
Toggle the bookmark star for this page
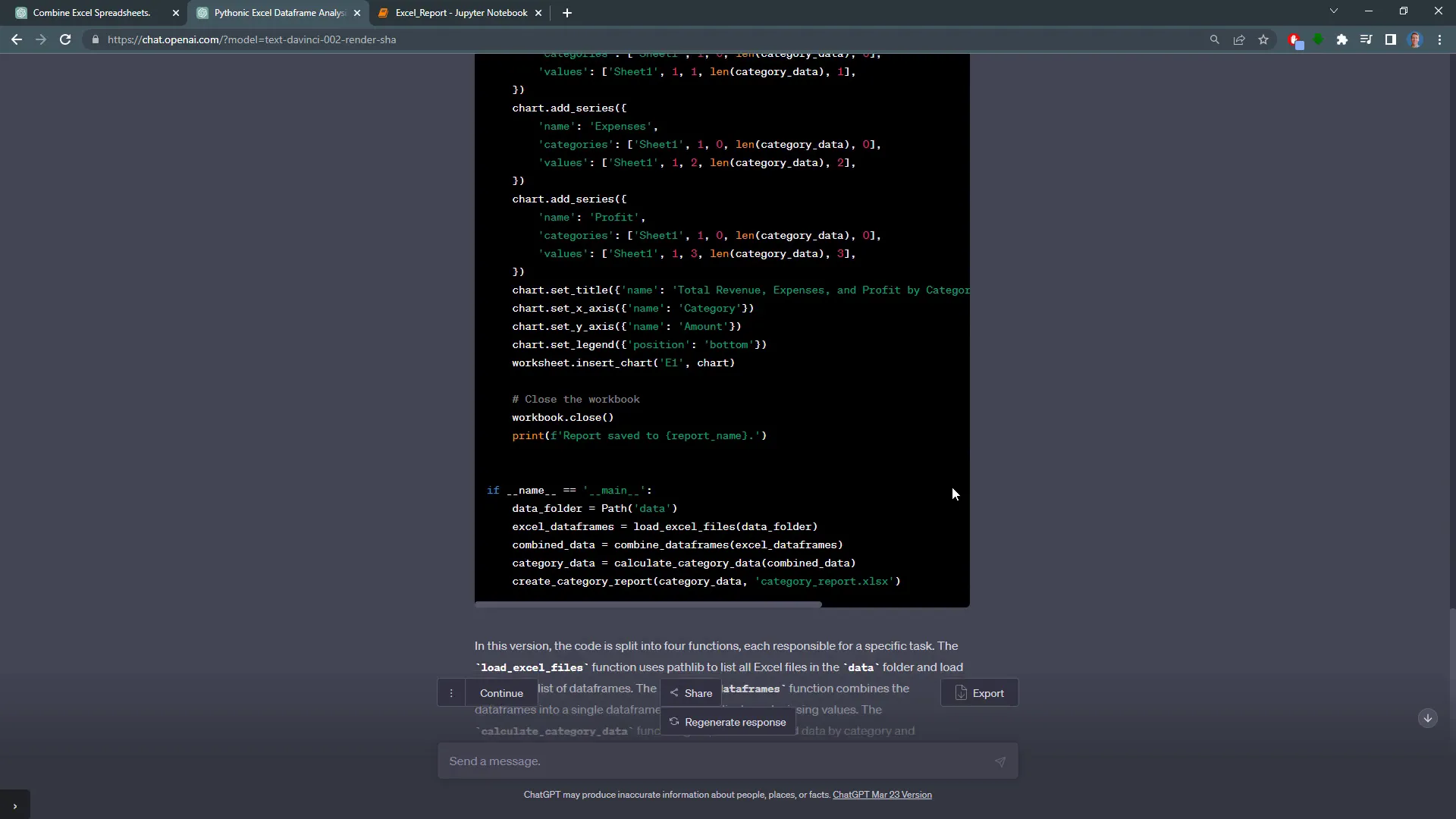click(x=1263, y=39)
